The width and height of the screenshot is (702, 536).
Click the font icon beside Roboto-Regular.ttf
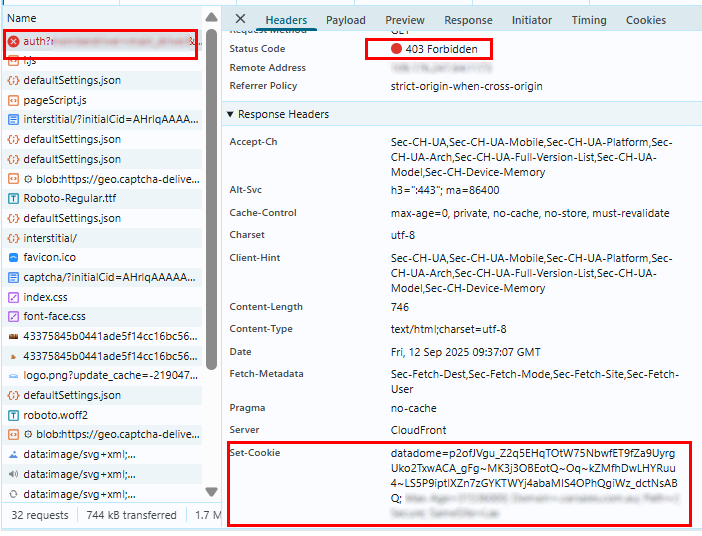pyautogui.click(x=14, y=198)
